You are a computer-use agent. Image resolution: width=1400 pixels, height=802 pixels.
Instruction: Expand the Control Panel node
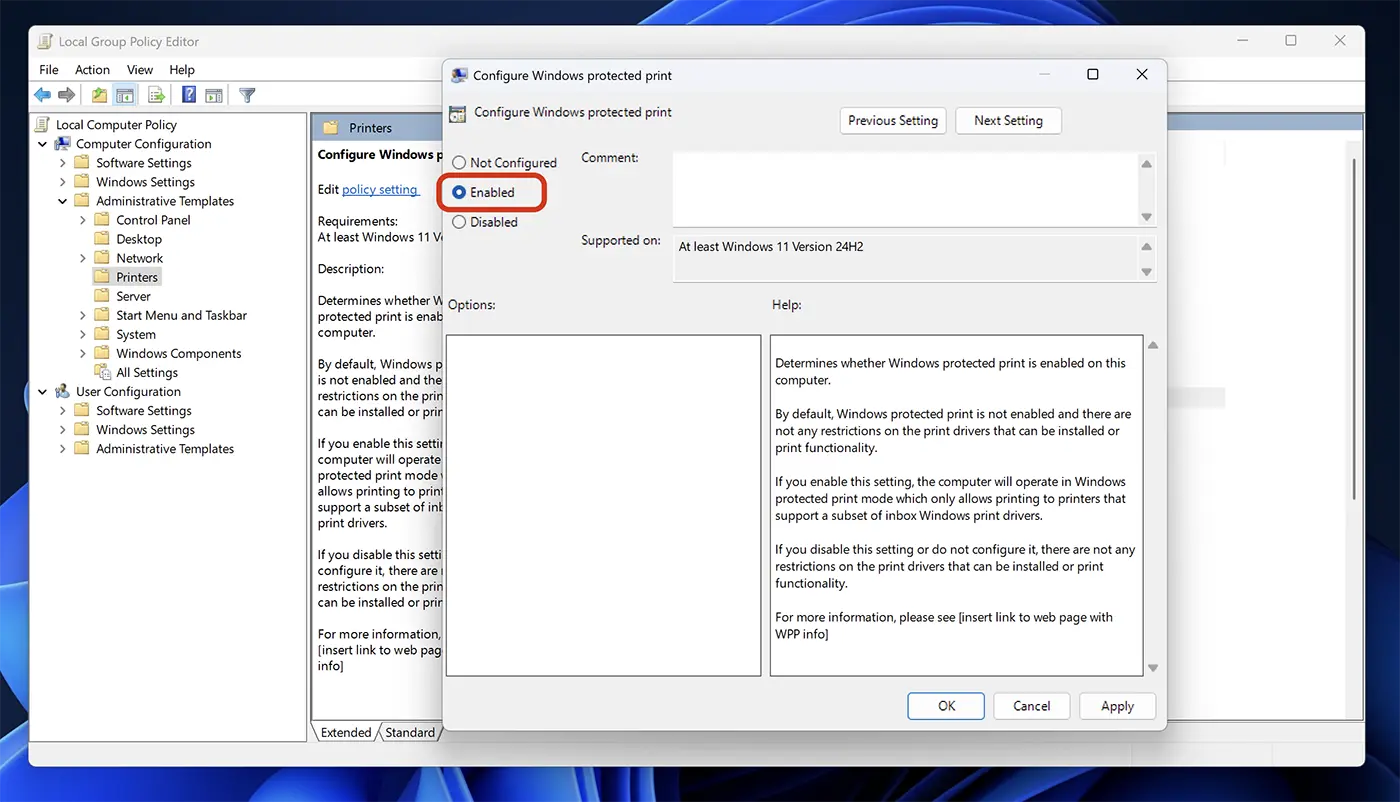(83, 220)
